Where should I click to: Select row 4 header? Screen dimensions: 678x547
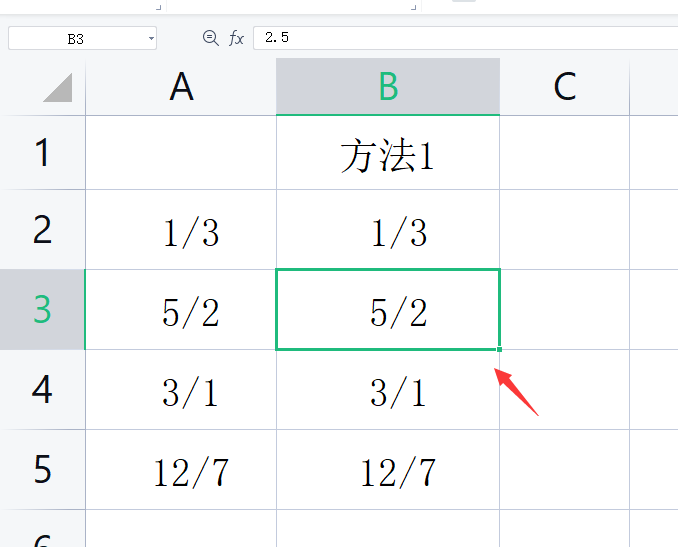click(x=42, y=389)
